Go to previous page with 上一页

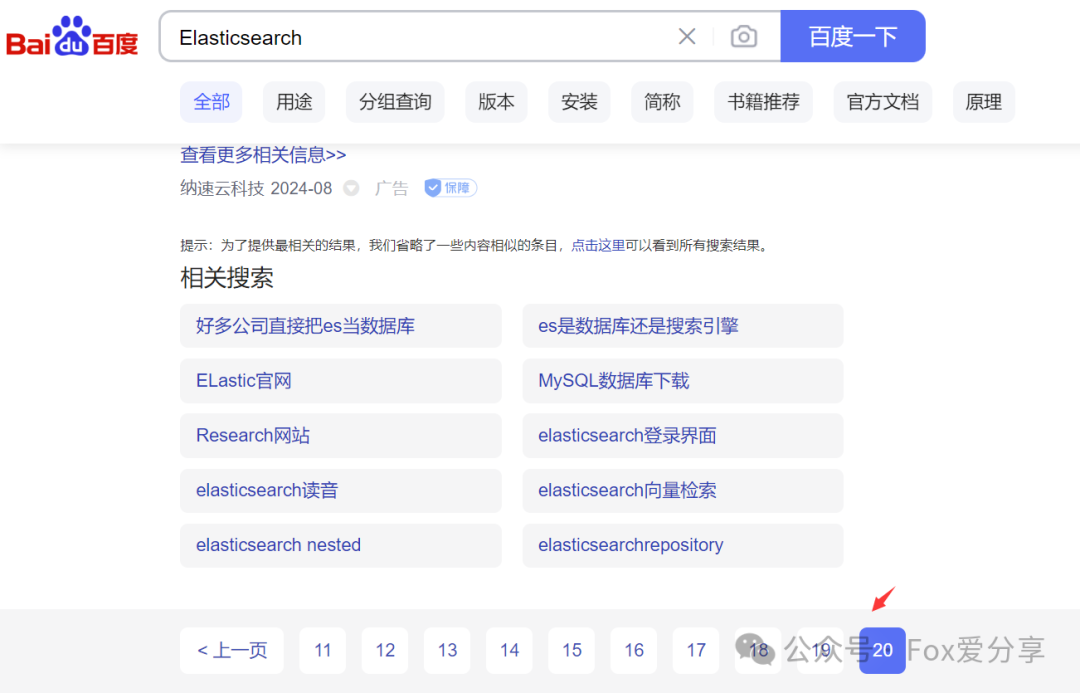232,650
